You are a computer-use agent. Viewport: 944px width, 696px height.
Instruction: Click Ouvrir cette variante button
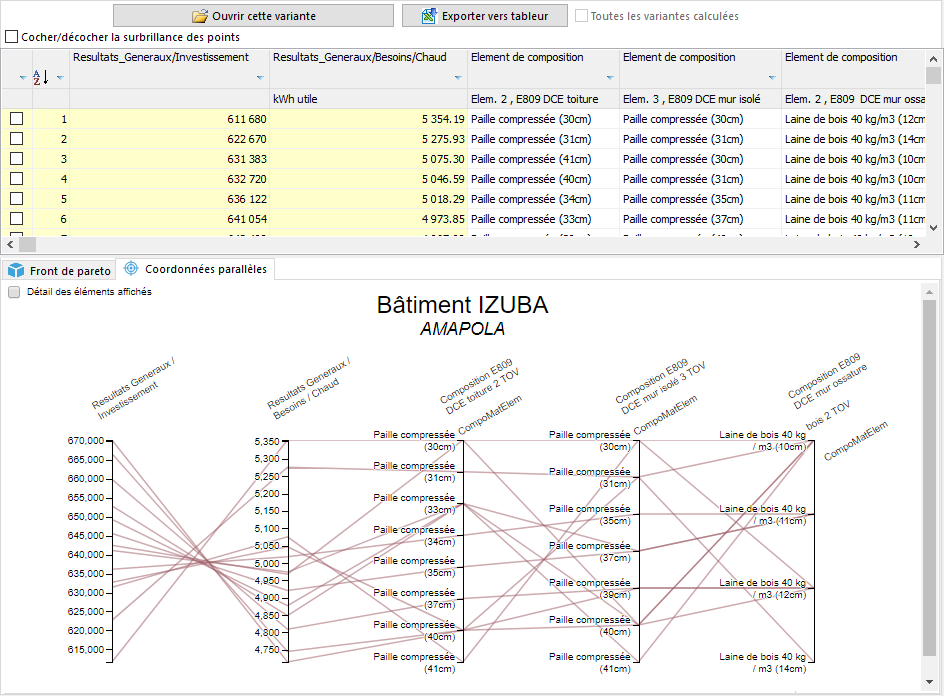tap(253, 16)
